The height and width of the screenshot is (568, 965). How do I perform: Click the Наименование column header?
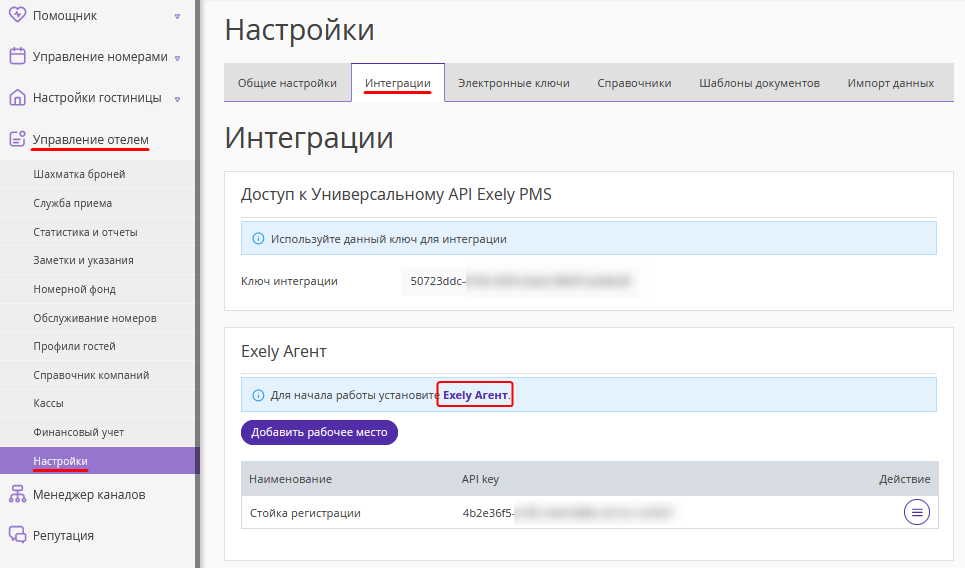(x=290, y=479)
